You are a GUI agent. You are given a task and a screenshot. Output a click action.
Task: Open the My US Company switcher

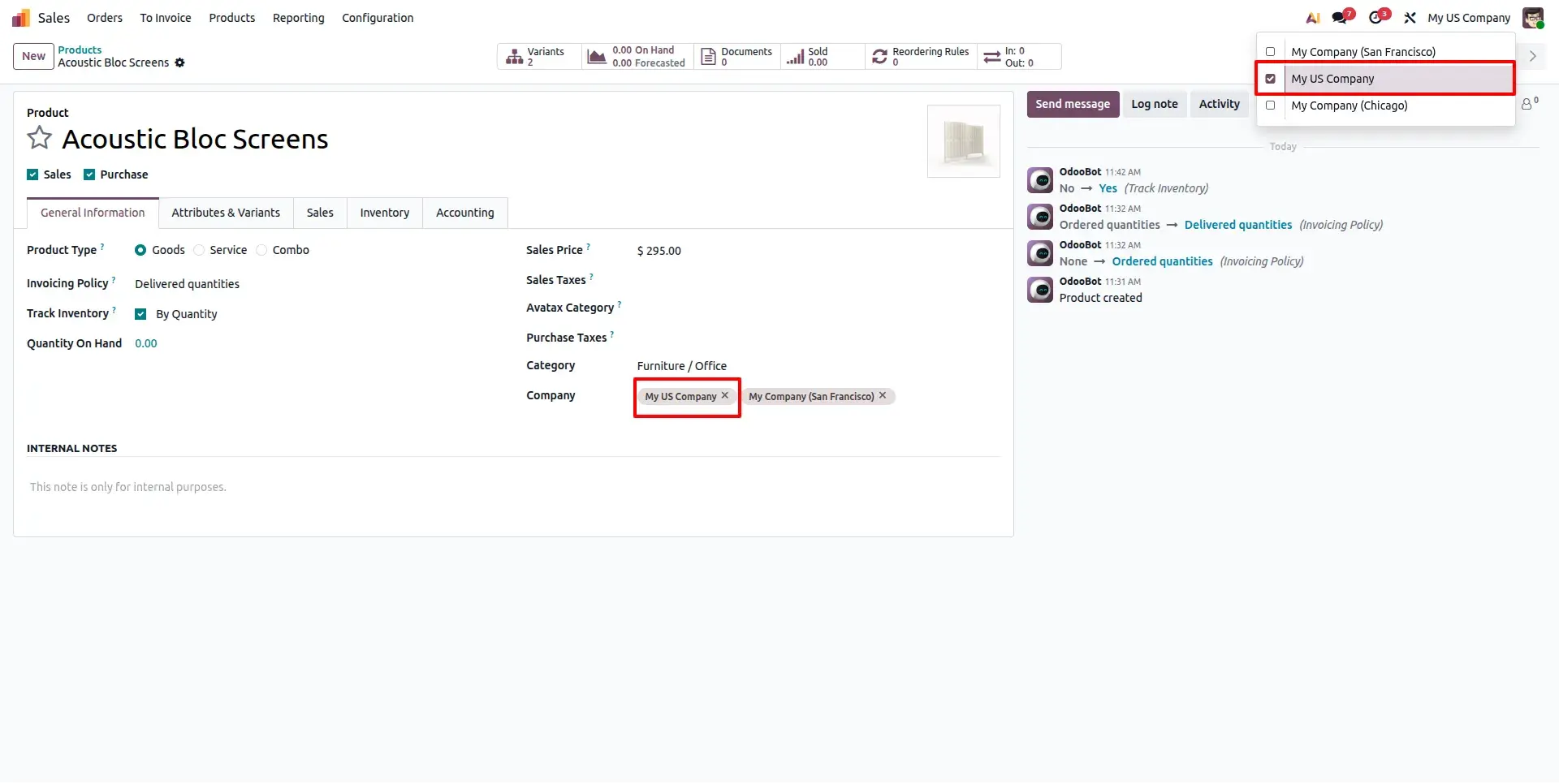pyautogui.click(x=1469, y=18)
